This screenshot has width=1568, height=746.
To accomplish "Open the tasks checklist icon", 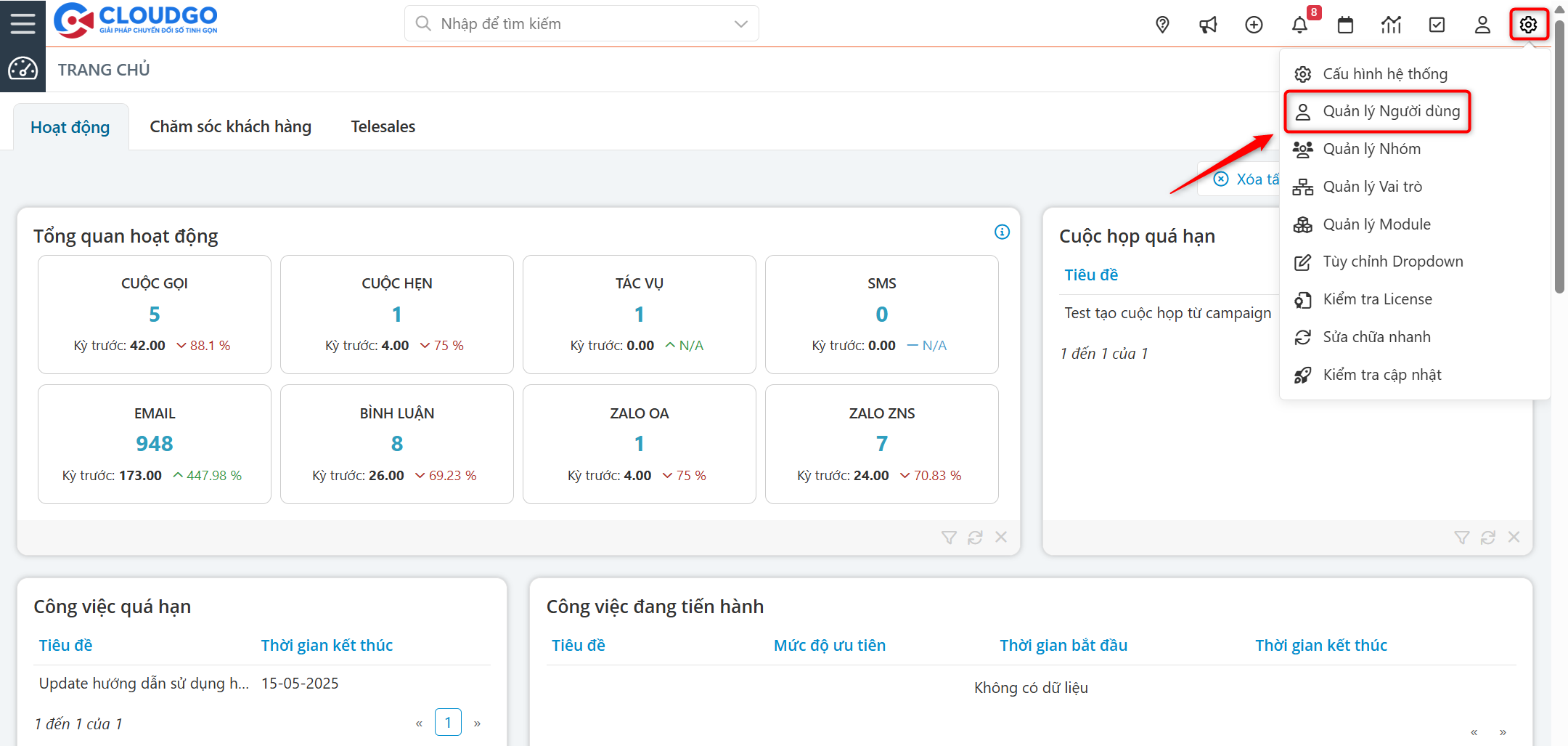I will pos(1437,25).
